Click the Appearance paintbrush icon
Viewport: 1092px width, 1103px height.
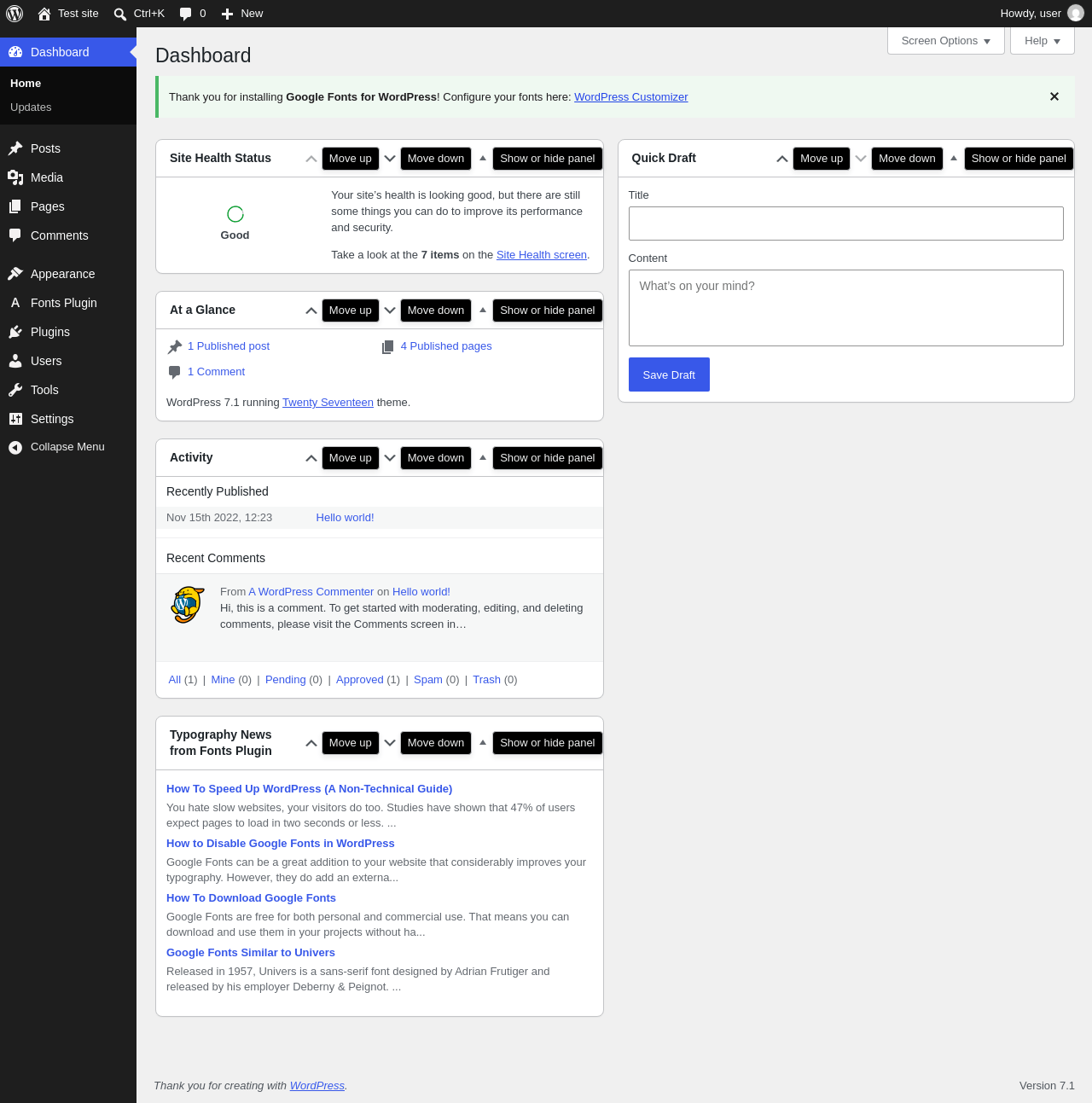[15, 274]
